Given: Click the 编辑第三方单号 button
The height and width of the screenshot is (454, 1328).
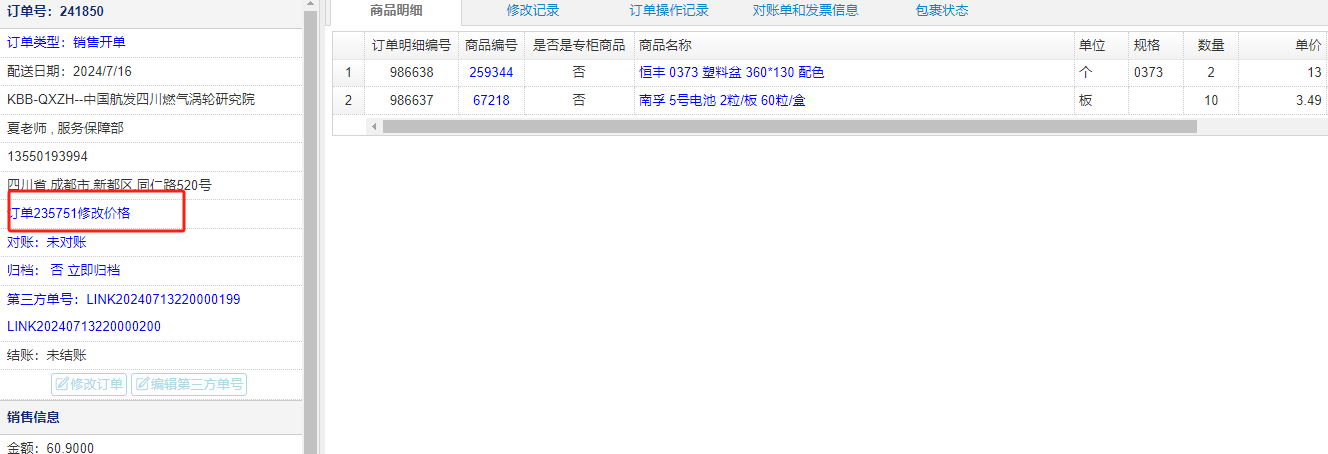Looking at the screenshot, I should [x=189, y=384].
